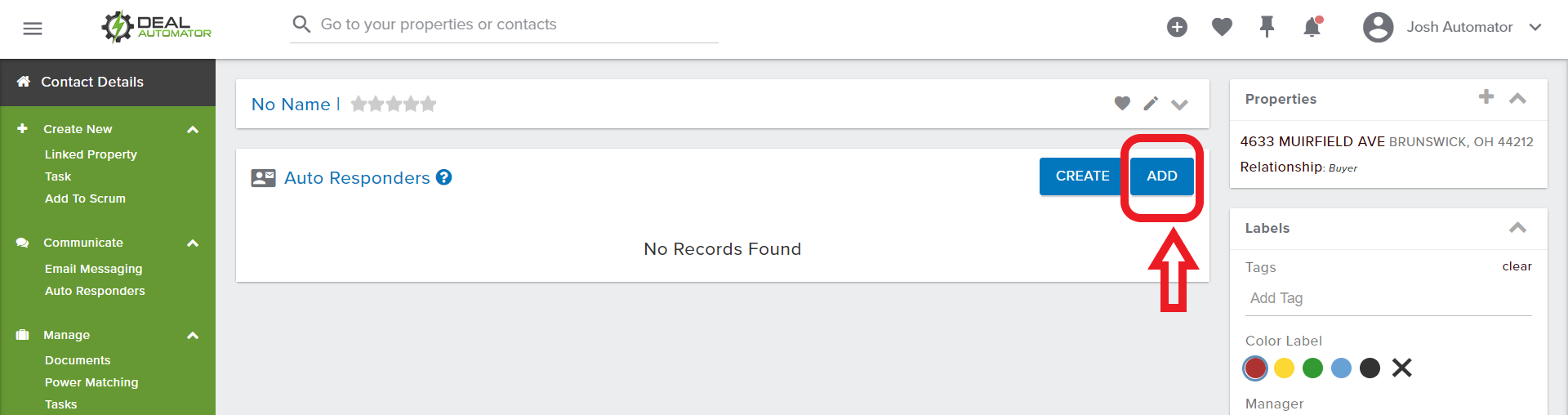Open Josh Automator account dropdown

pos(1535,27)
